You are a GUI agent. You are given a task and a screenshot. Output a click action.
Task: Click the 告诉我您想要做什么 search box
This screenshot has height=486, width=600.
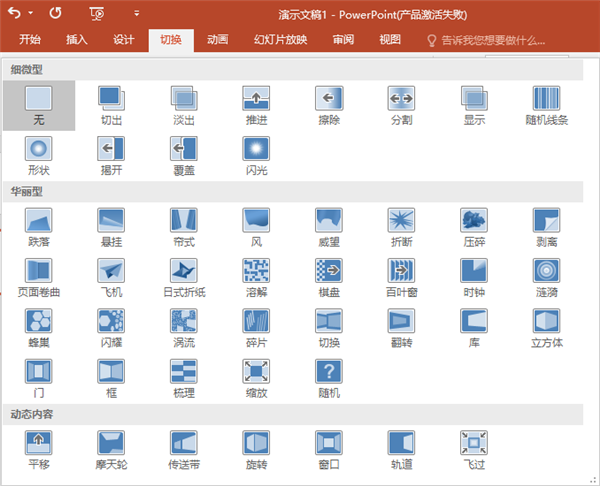486,40
